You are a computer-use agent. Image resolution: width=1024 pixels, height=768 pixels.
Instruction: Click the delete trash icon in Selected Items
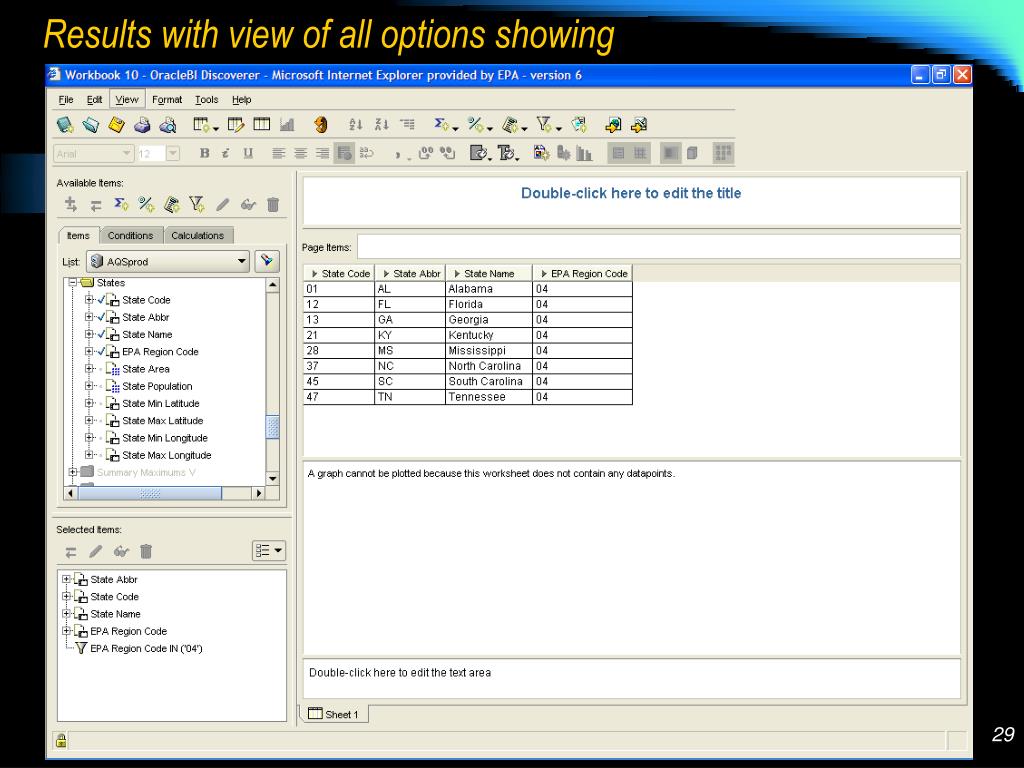tap(146, 551)
